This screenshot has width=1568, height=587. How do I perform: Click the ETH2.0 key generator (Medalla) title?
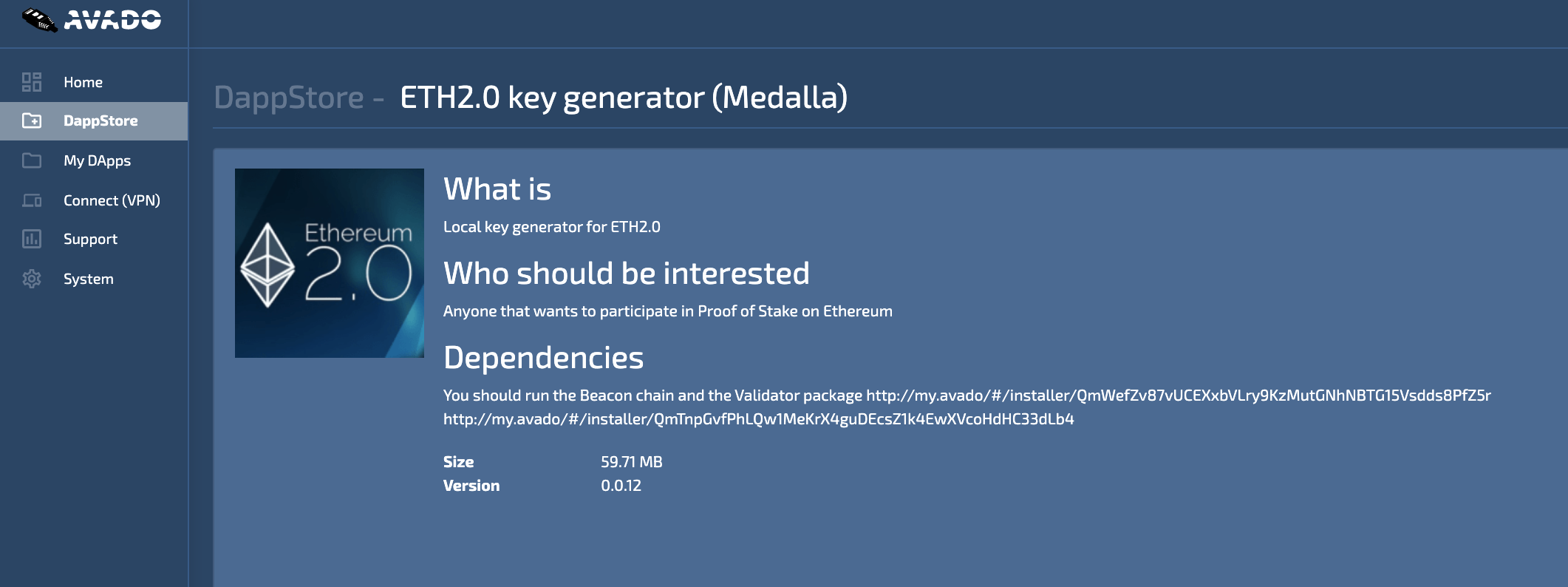pyautogui.click(x=624, y=98)
